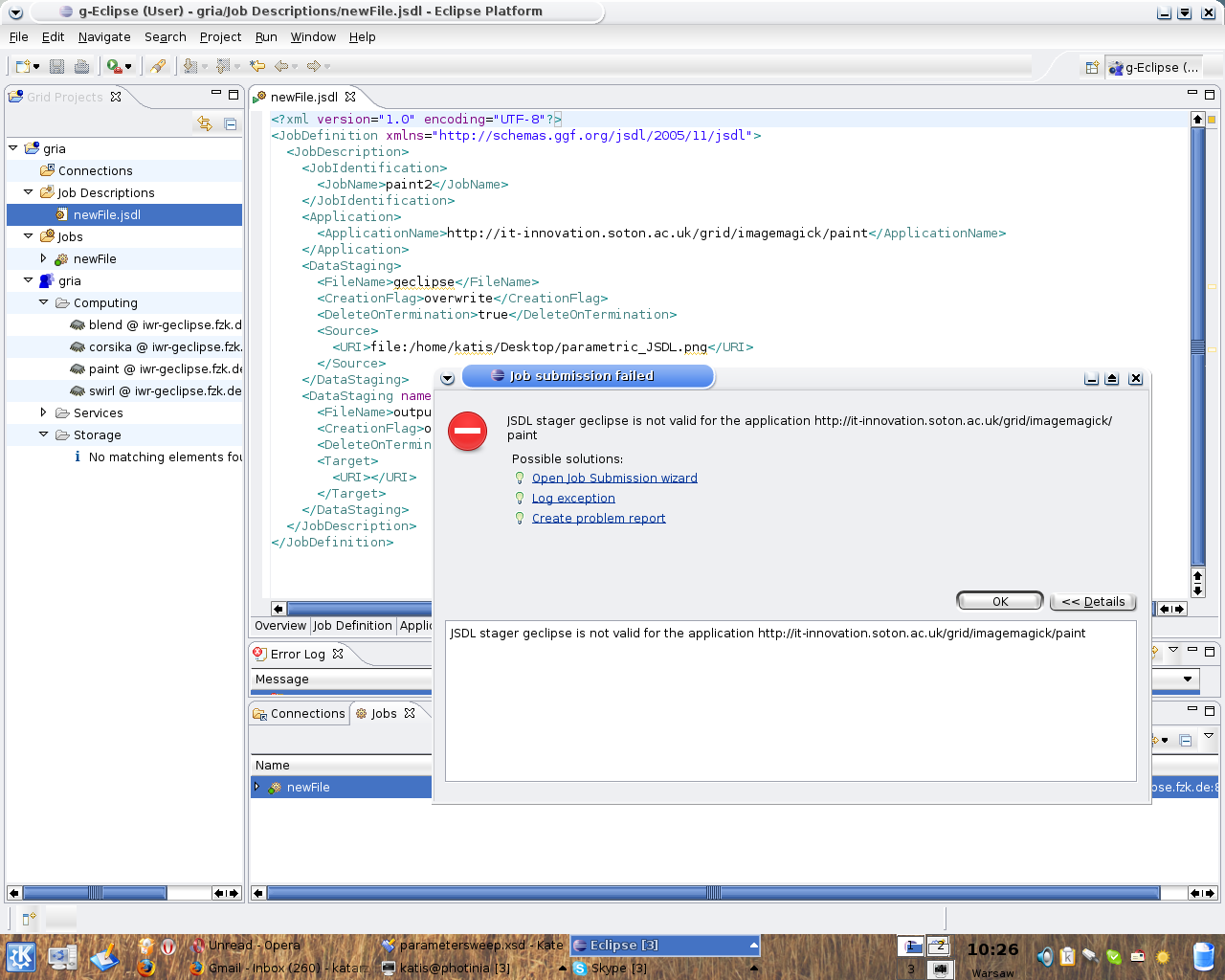Go to Previous Annotation toolbar icon
The height and width of the screenshot is (980, 1225).
tap(223, 66)
